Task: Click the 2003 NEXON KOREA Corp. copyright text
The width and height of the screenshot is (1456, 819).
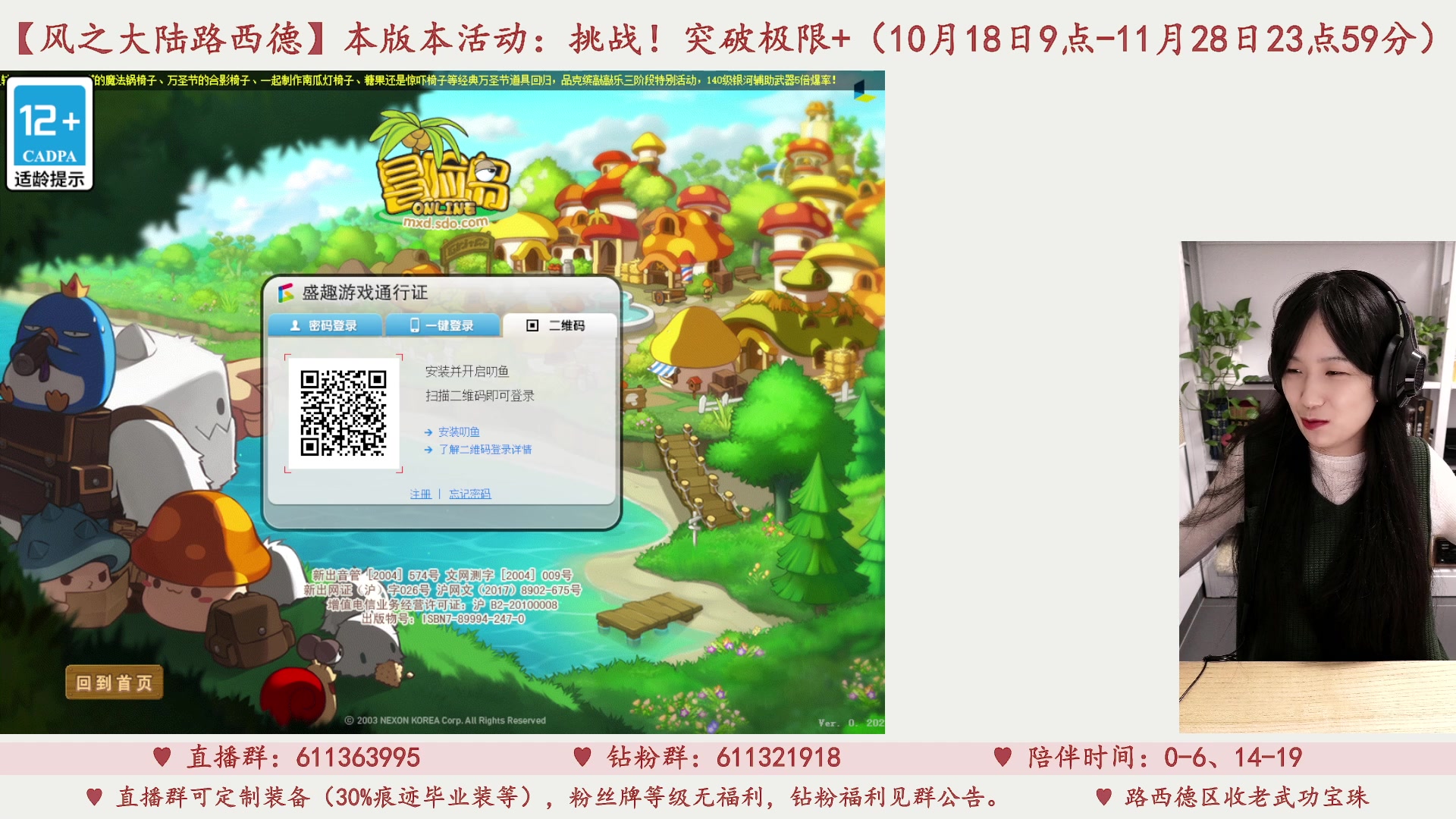Action: (445, 720)
